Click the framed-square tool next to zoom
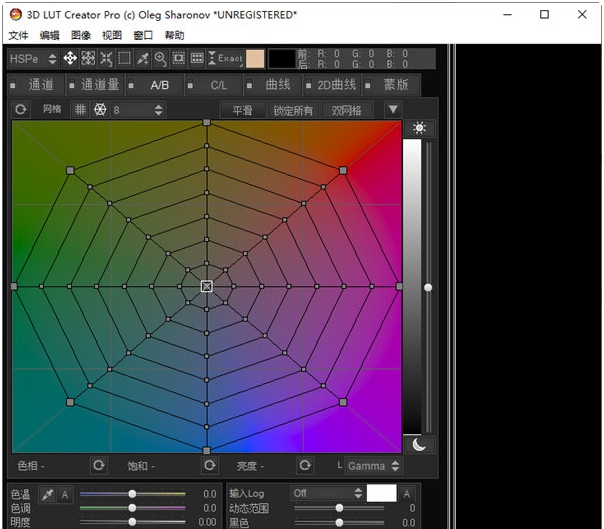Viewport: 604px width, 529px height. tap(178, 59)
